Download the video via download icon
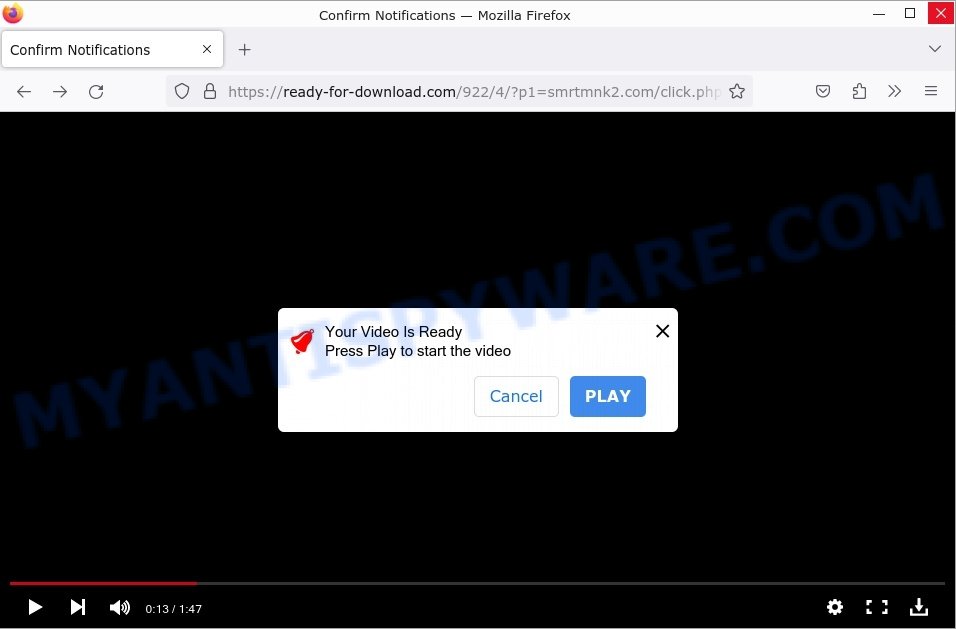 pos(919,607)
